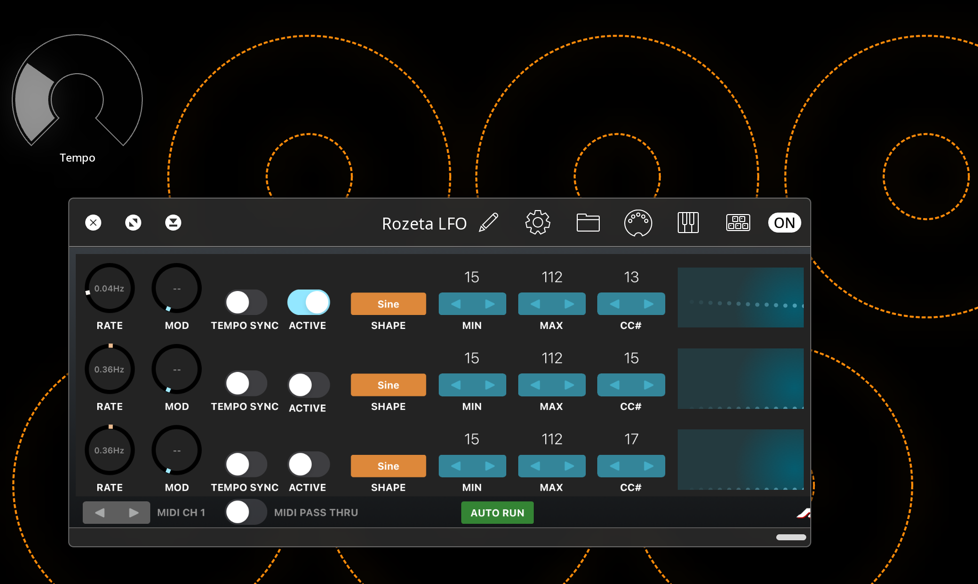This screenshot has width=978, height=584.
Task: Click the pencil rename icon beside Rozeta LFO
Action: (x=488, y=223)
